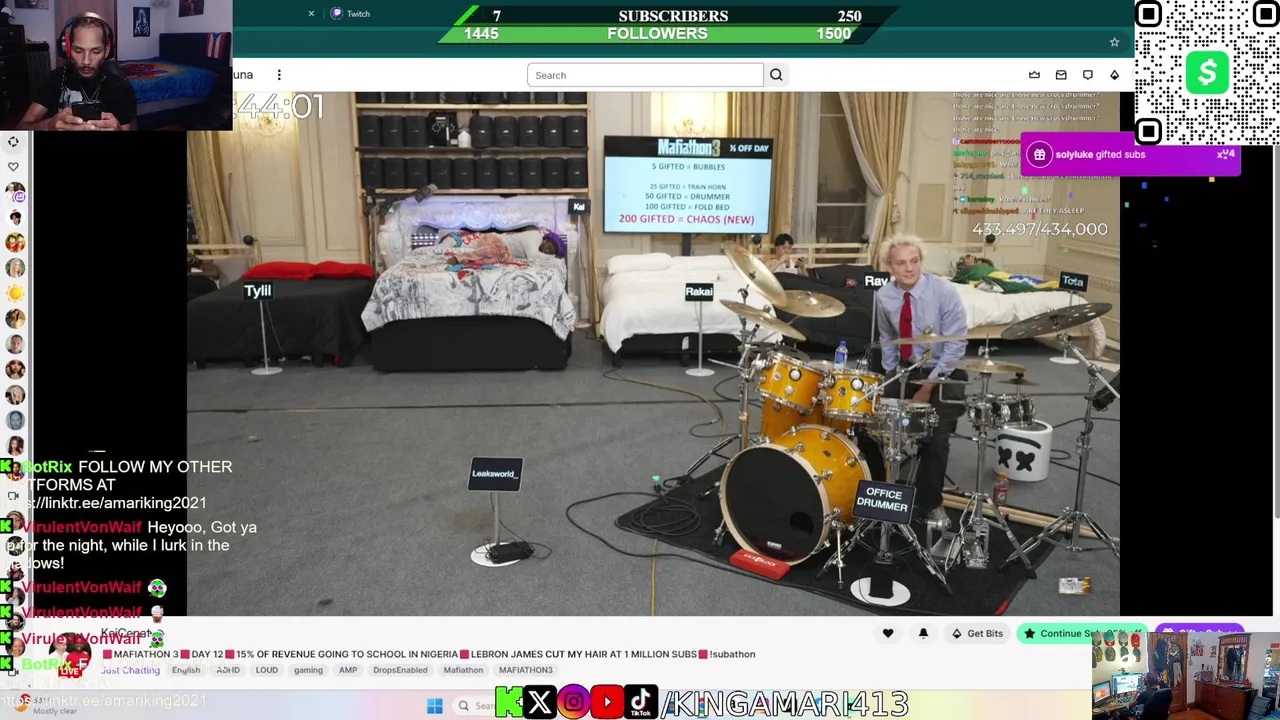Open Prime loot crown icon
This screenshot has width=1280, height=720.
(x=1035, y=75)
